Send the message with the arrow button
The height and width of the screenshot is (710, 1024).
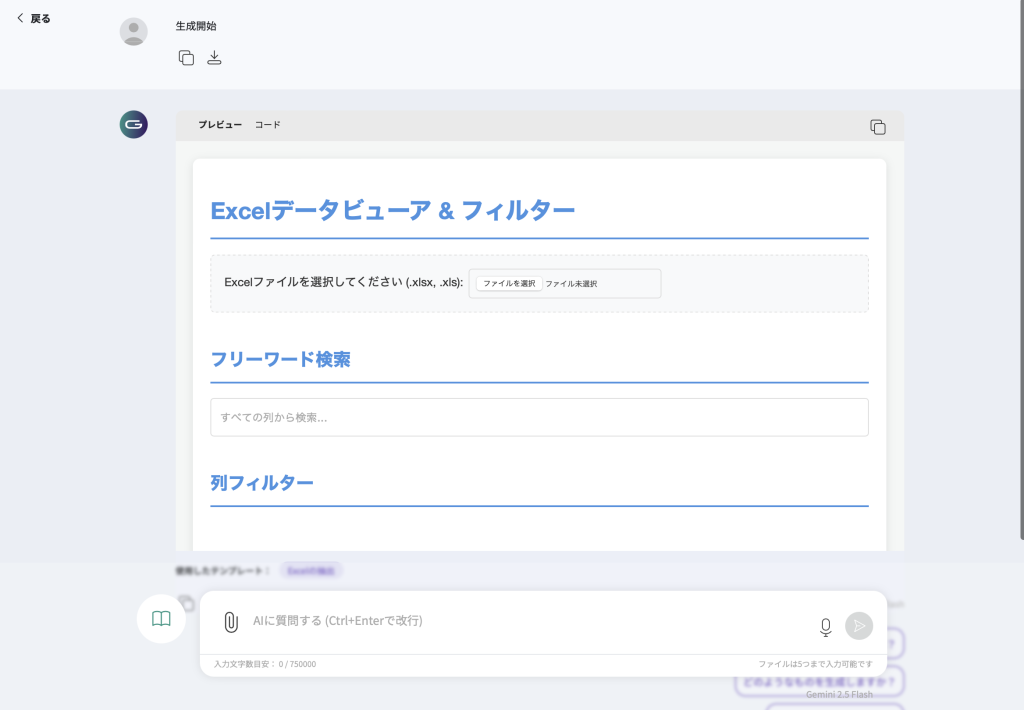coord(858,626)
